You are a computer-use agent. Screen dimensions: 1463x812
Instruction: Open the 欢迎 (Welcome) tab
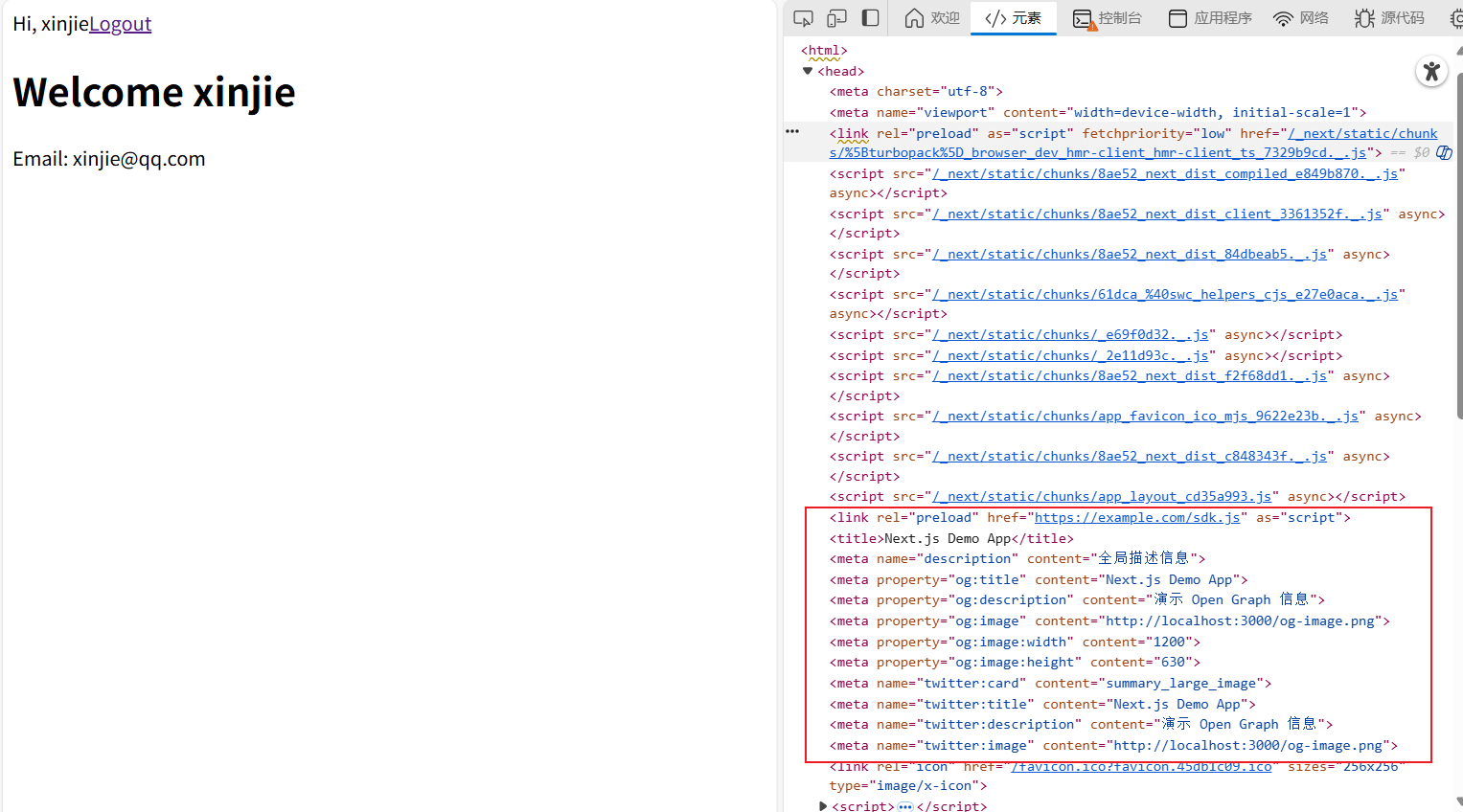coord(932,18)
